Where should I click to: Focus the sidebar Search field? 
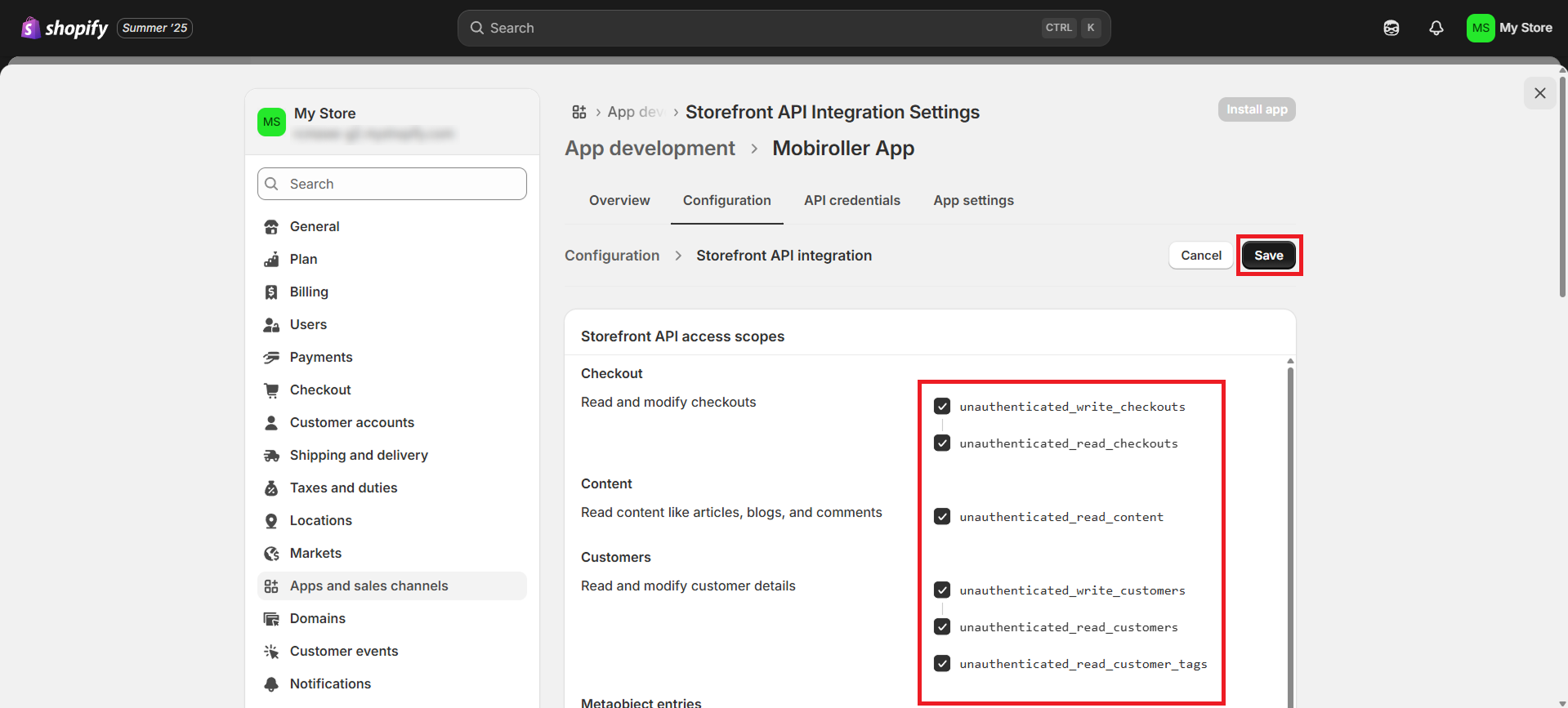click(392, 184)
